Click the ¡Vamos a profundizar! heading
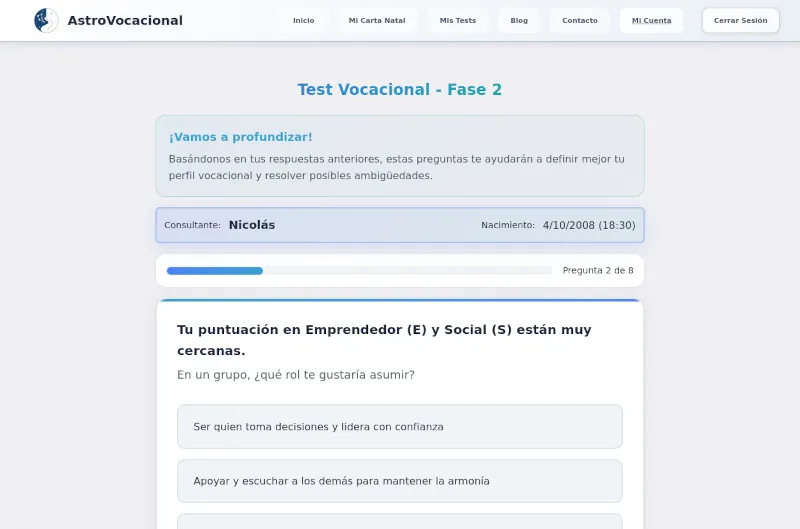 pos(240,137)
